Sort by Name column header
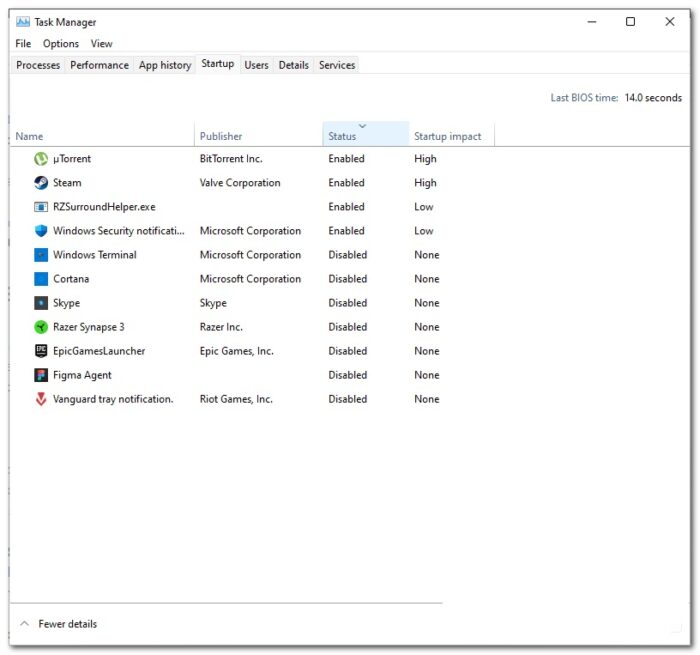 coord(102,134)
